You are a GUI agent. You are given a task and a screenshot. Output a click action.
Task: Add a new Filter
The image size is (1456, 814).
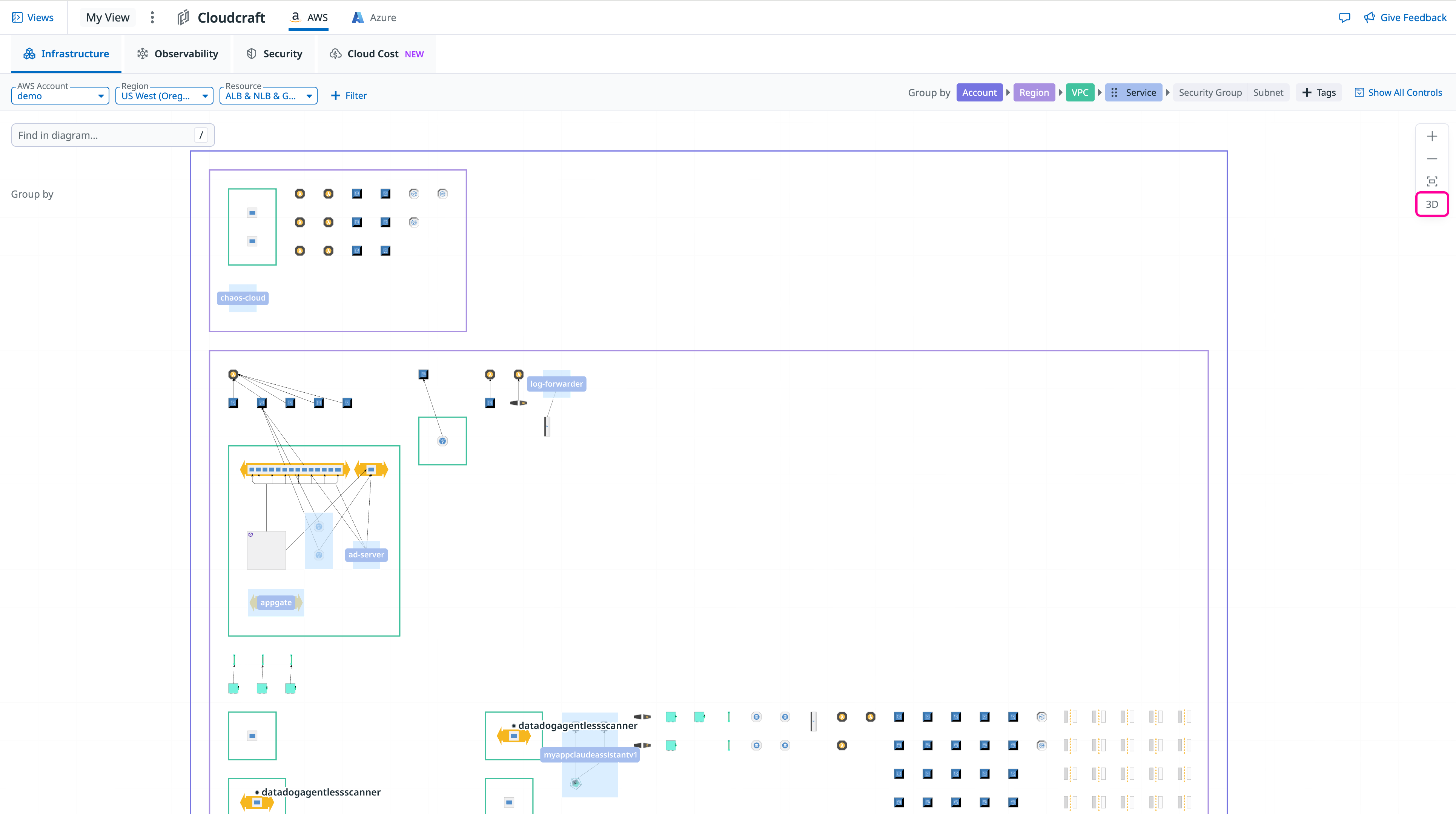[349, 95]
